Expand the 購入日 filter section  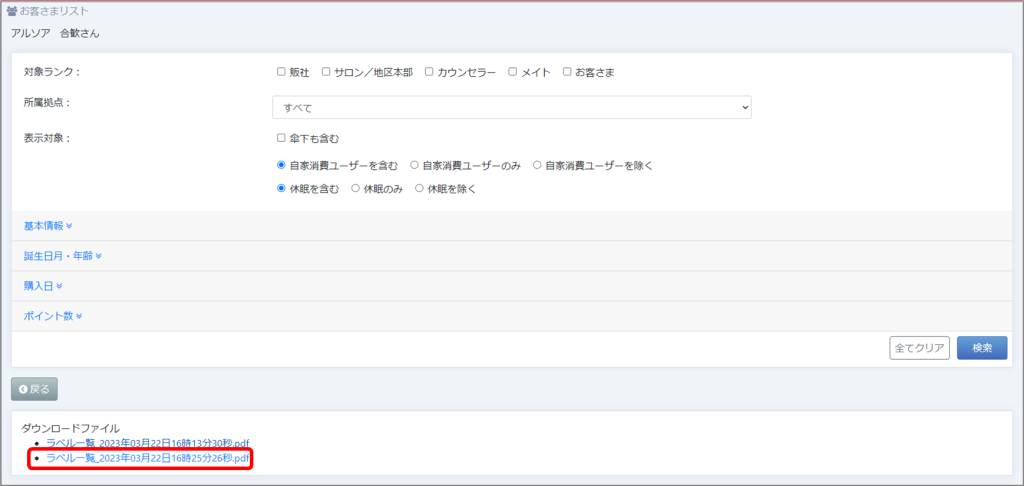pos(43,286)
